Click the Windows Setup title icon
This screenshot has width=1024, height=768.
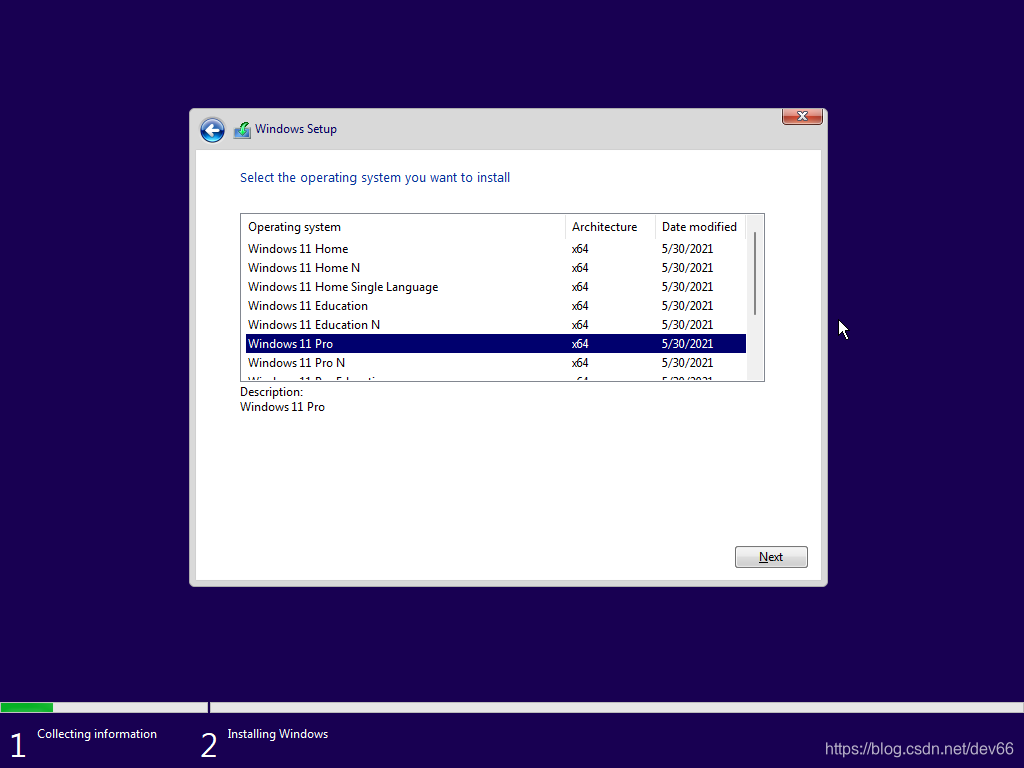click(242, 130)
